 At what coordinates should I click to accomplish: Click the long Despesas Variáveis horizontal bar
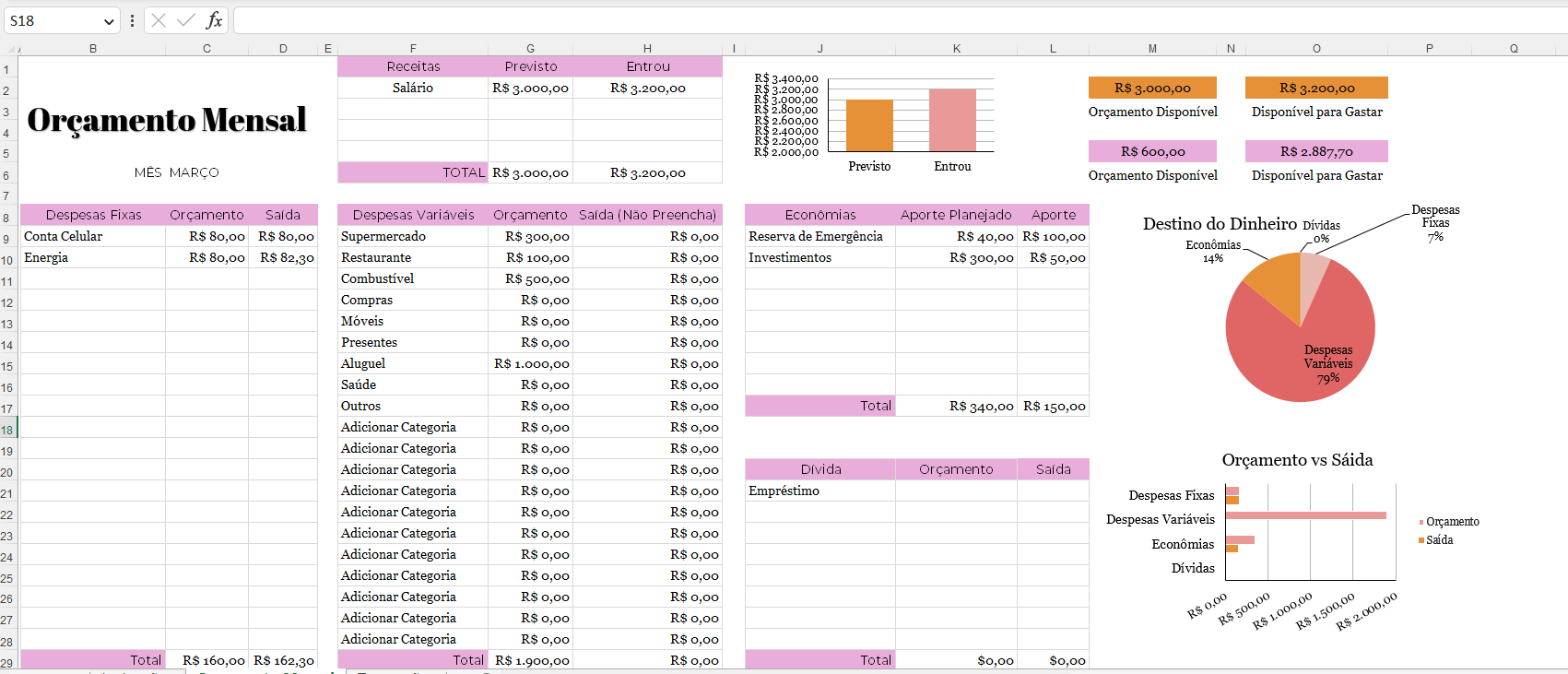point(1306,515)
